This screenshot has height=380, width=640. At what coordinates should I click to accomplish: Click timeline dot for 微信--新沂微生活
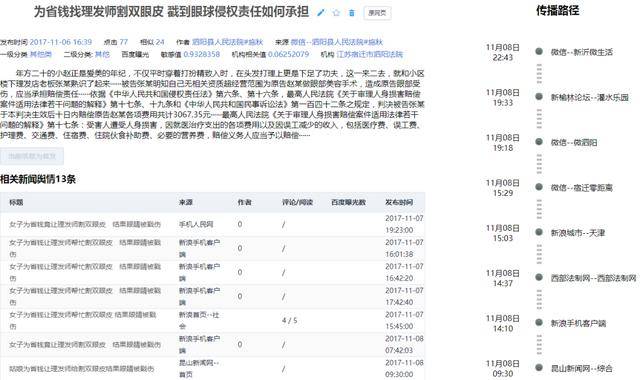click(539, 51)
